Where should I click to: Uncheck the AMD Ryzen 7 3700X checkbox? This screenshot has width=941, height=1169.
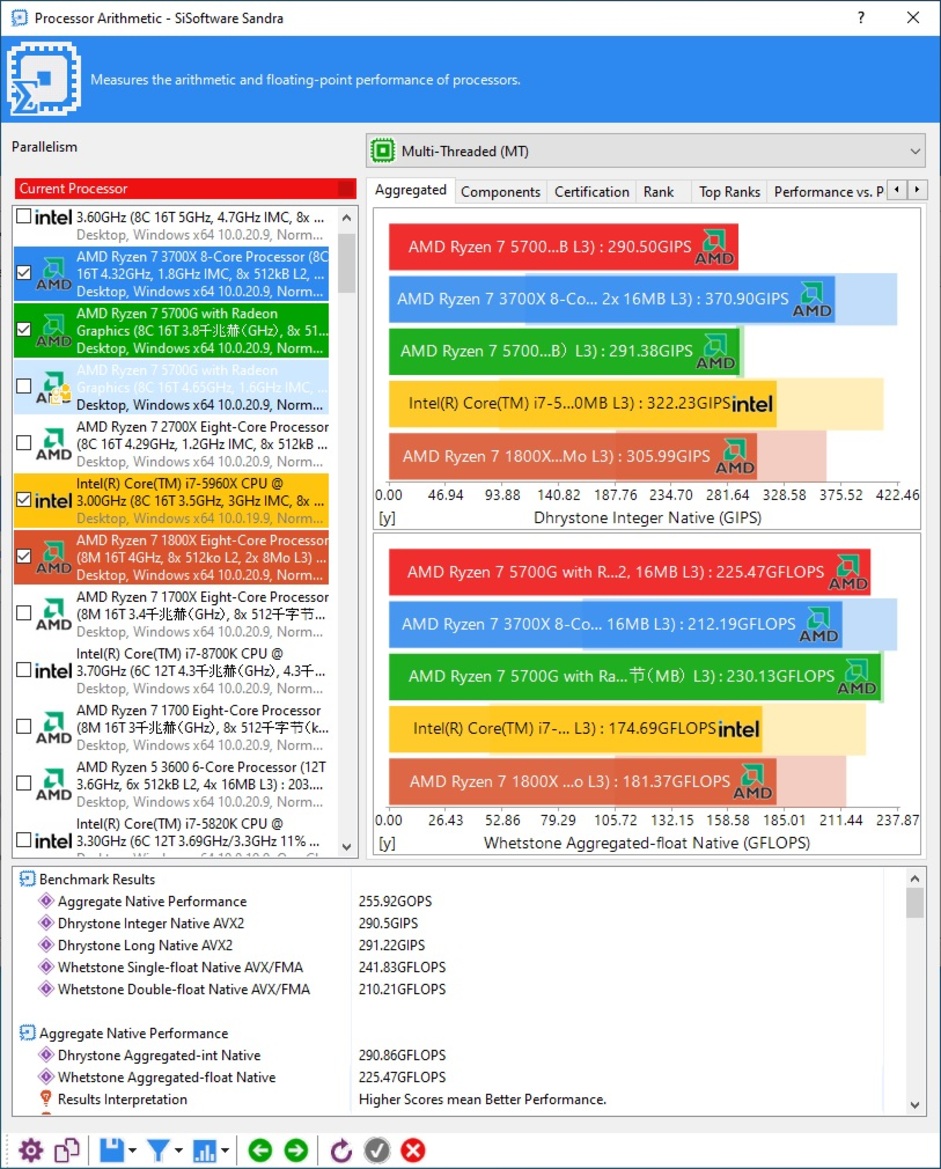pos(24,273)
